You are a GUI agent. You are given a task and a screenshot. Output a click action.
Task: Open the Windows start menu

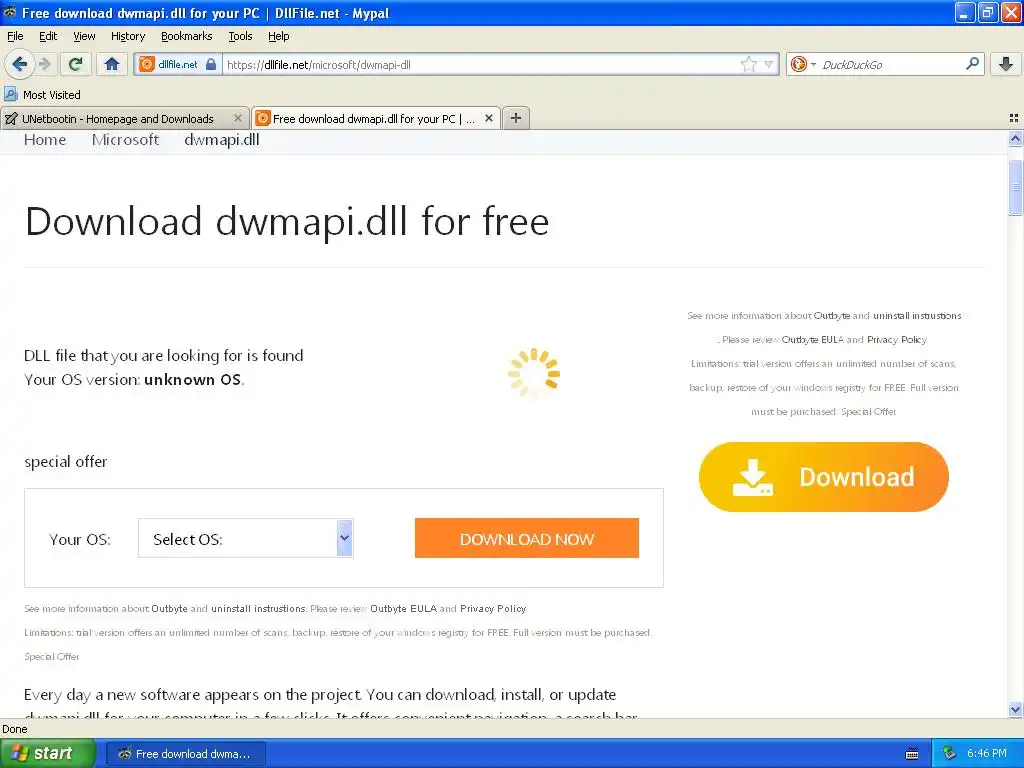coord(47,754)
